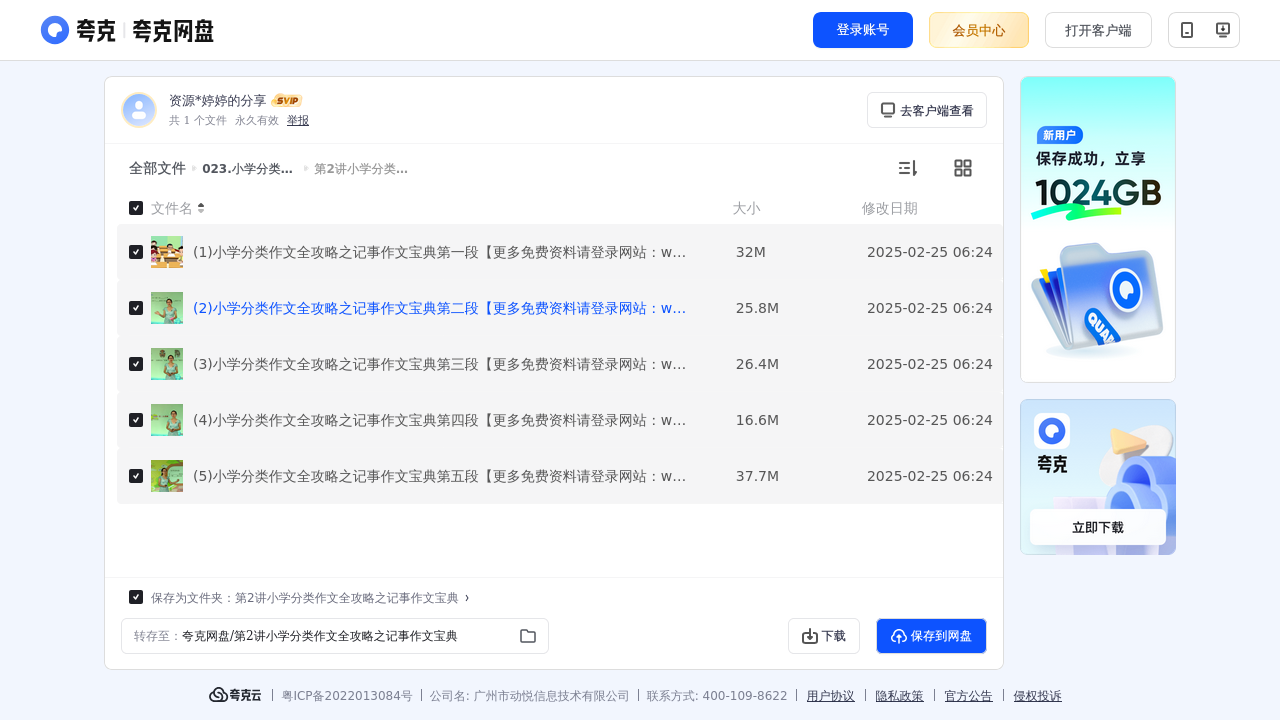Click 大小 column header
This screenshot has height=720, width=1280.
point(746,208)
